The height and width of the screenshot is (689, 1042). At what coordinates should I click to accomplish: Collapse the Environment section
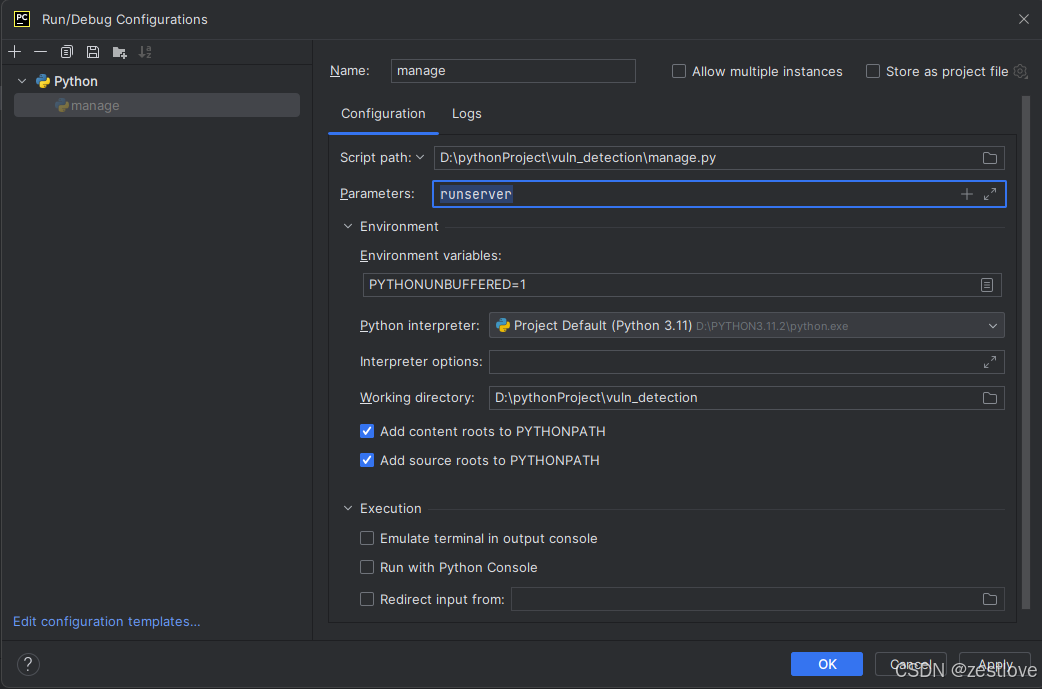coord(348,227)
